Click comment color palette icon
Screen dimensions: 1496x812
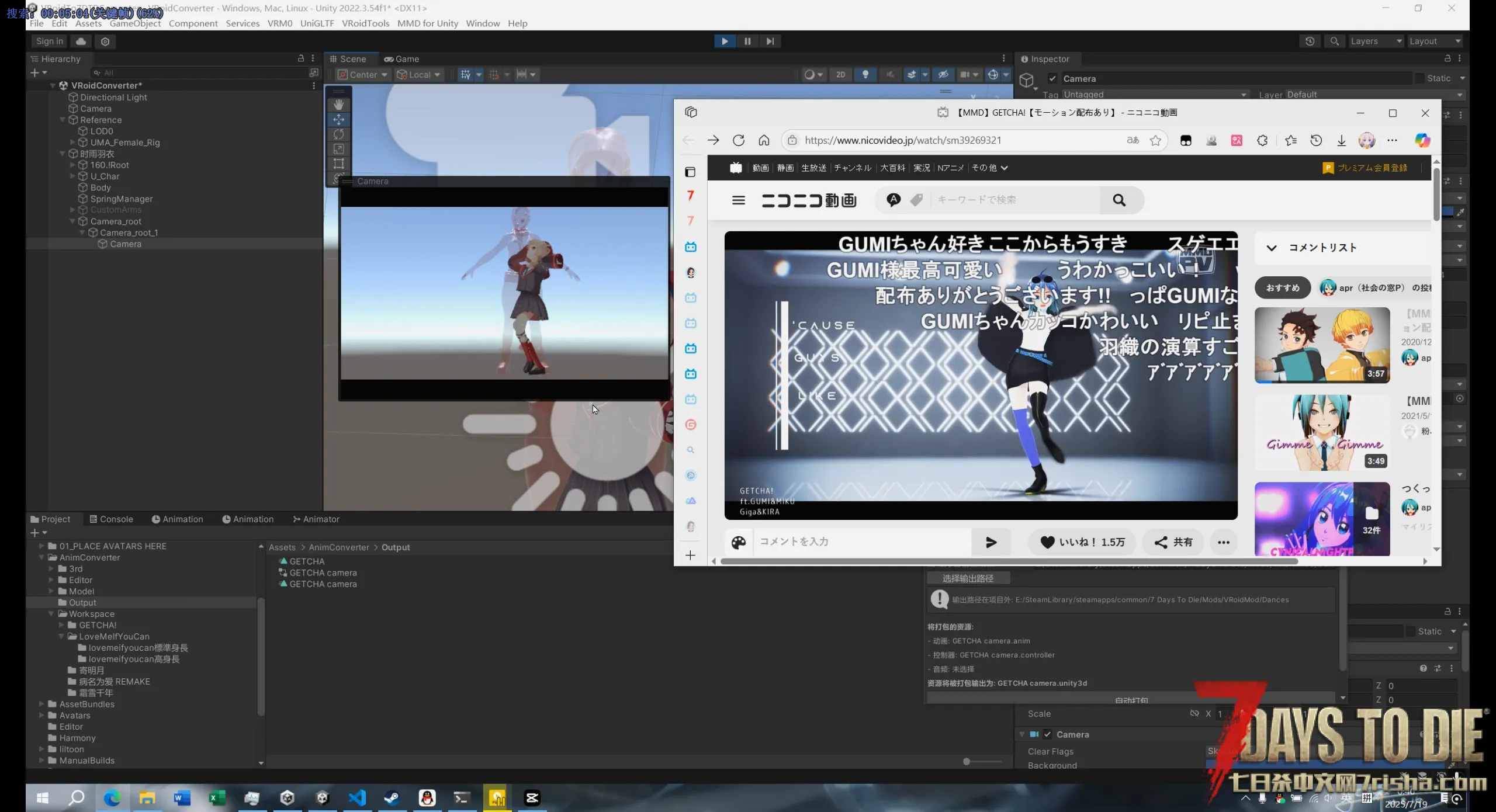[x=739, y=542]
